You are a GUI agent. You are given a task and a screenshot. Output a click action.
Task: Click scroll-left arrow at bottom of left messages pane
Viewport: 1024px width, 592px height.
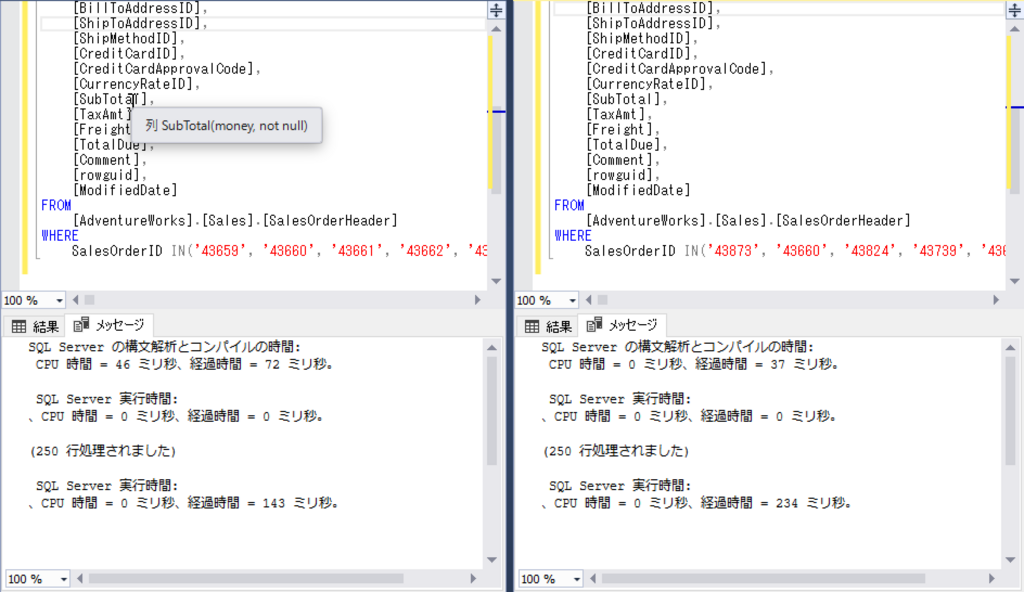[x=80, y=579]
